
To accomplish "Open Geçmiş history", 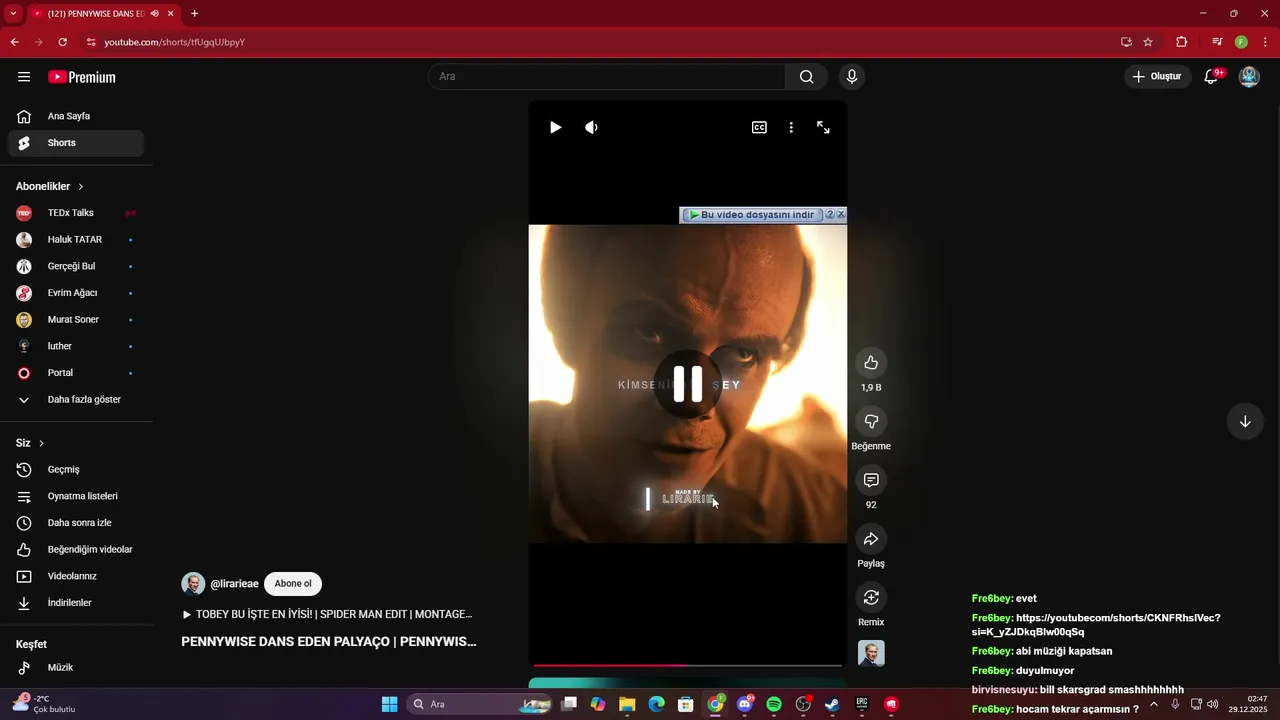I will click(x=76, y=470).
